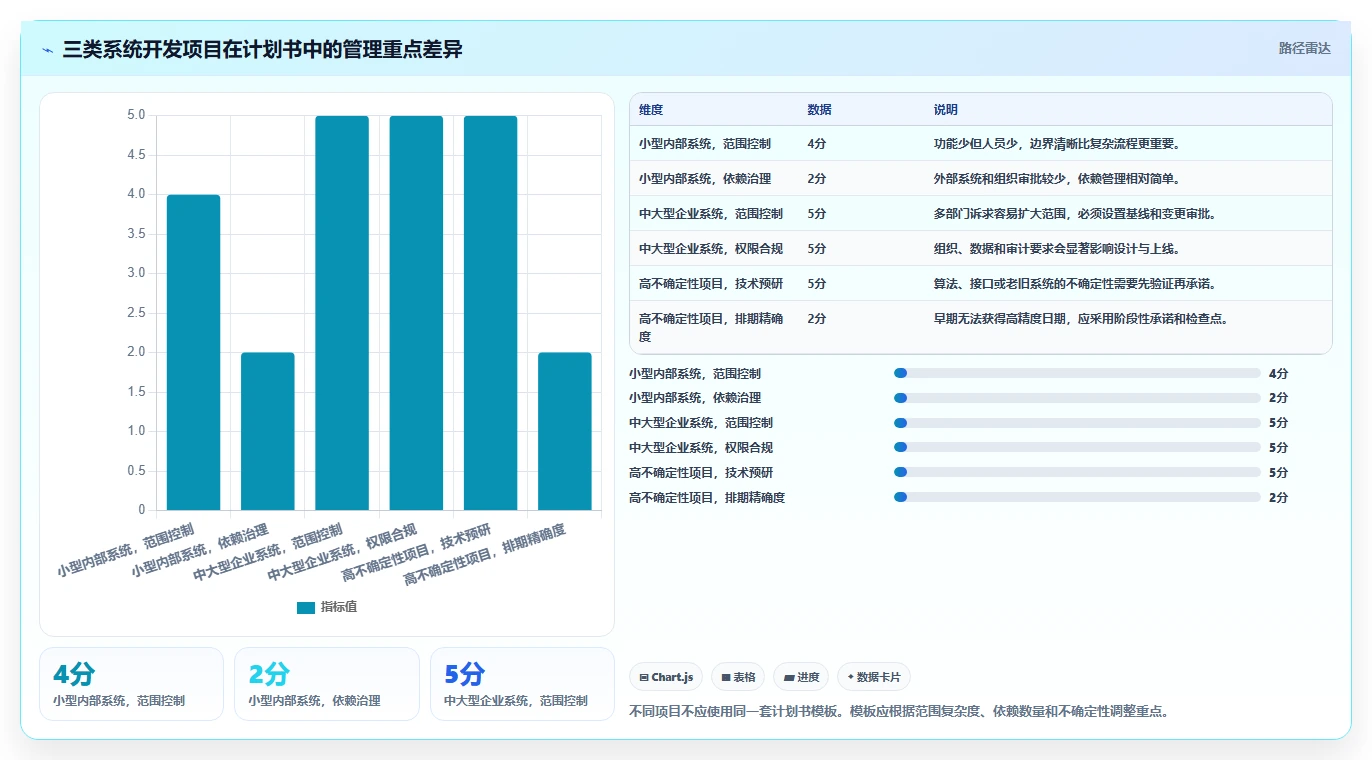Screen dimensions: 1372x760
Task: Open the 4分 data card
Action: (x=131, y=684)
